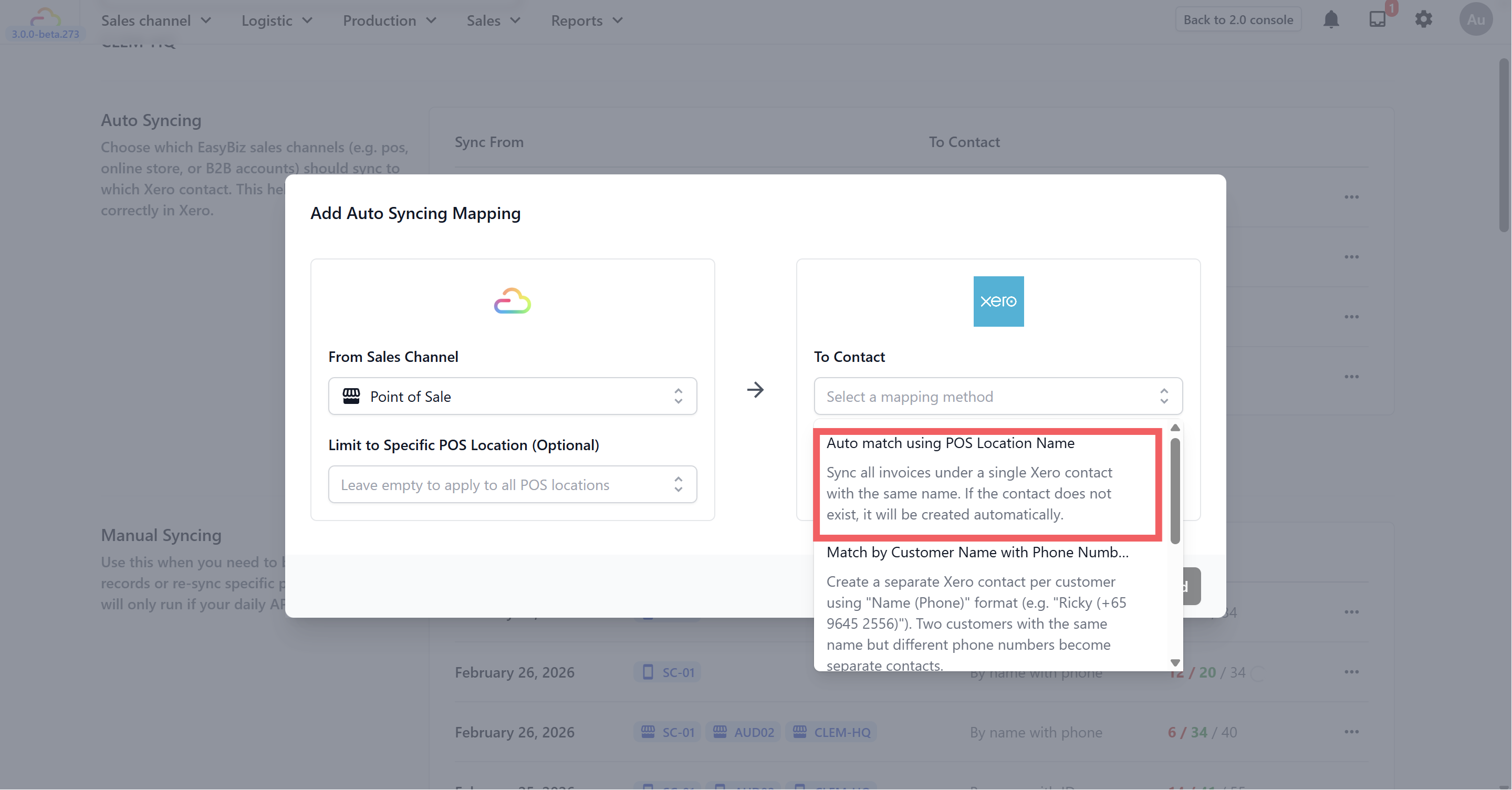Viewport: 1512px width, 790px height.
Task: Click Back to 2.0 console button
Action: pos(1237,19)
